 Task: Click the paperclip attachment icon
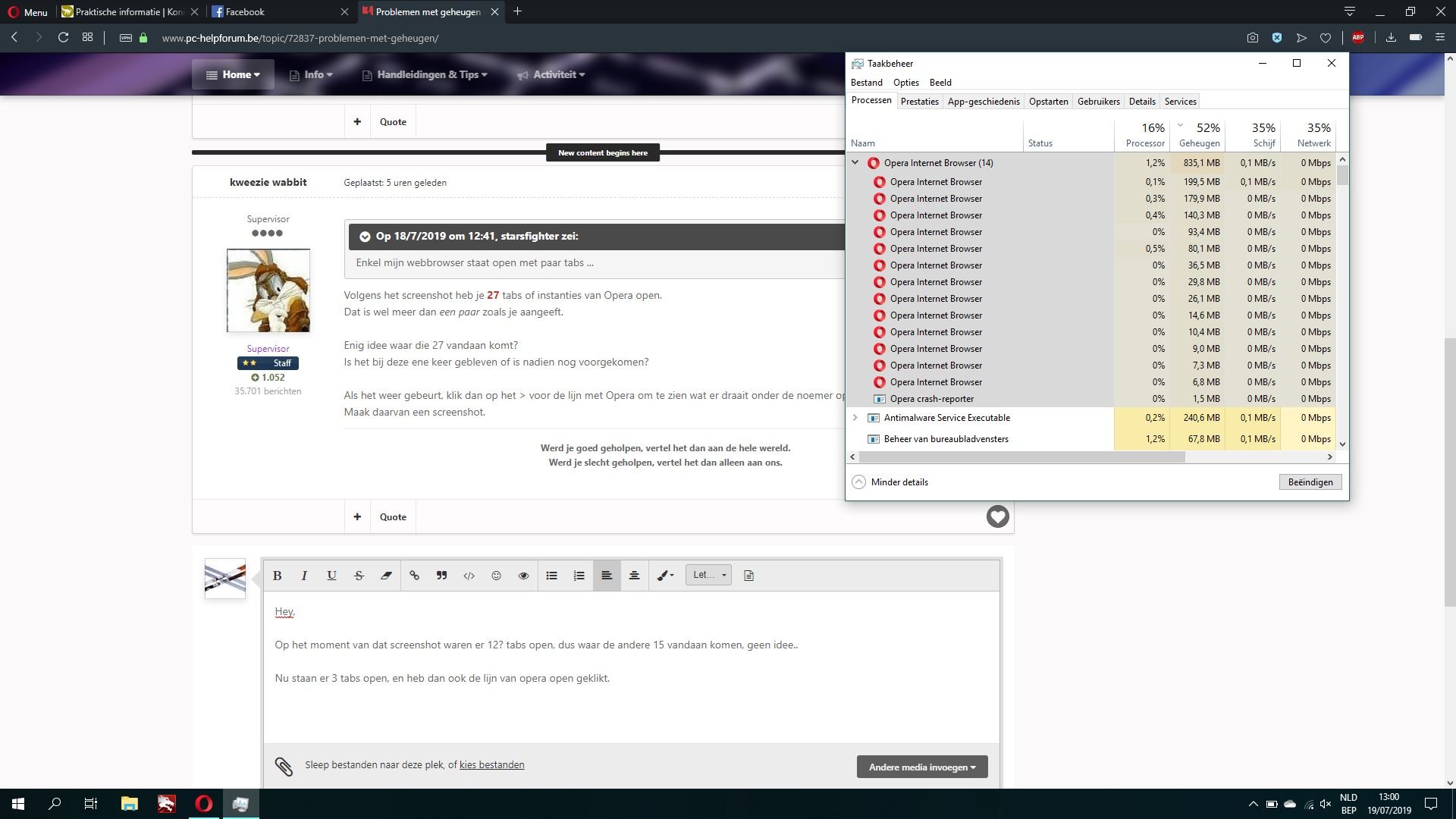pos(284,767)
